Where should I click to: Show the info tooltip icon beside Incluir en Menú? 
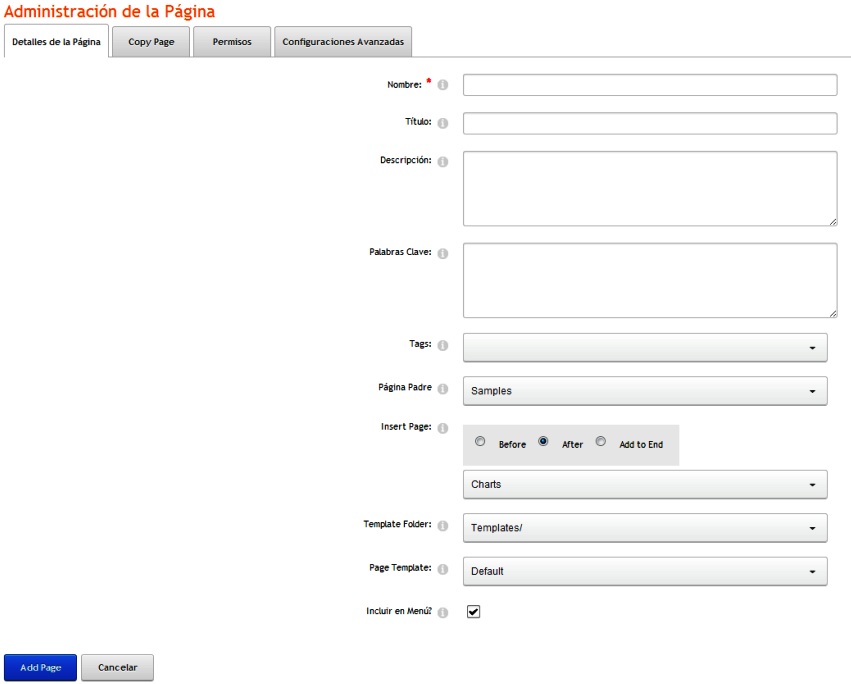point(443,612)
